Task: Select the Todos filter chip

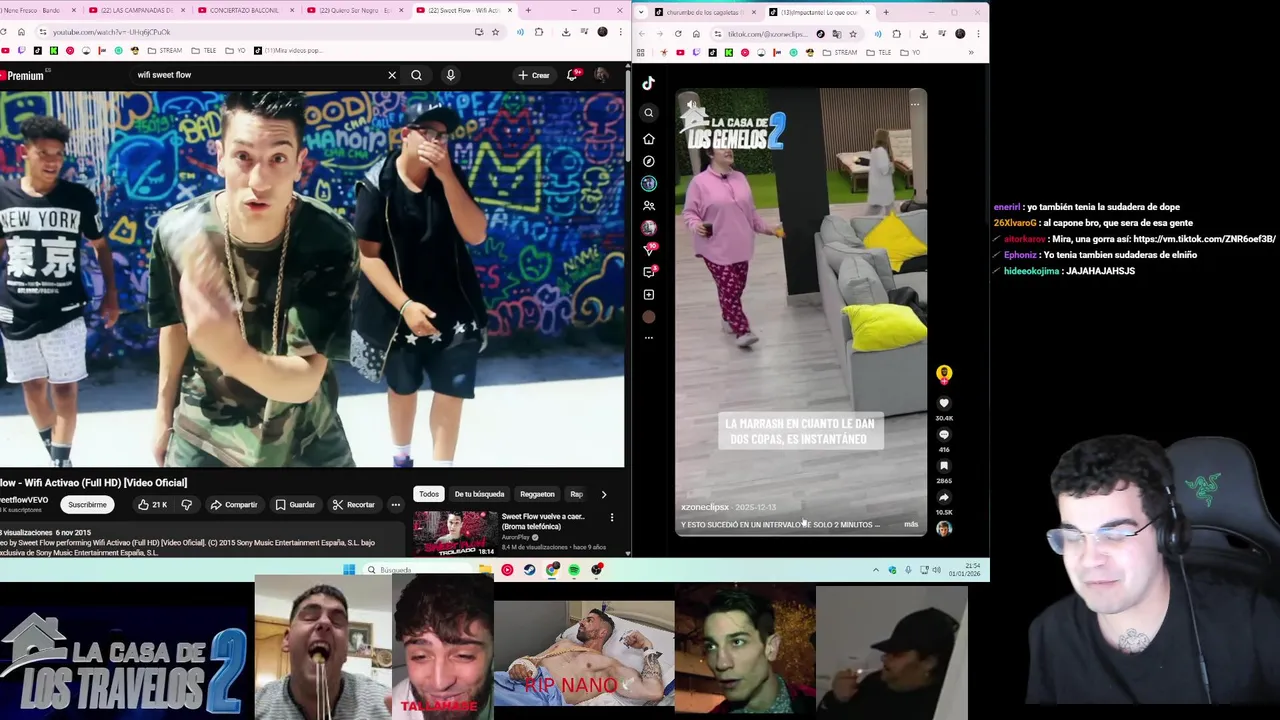Action: point(429,494)
